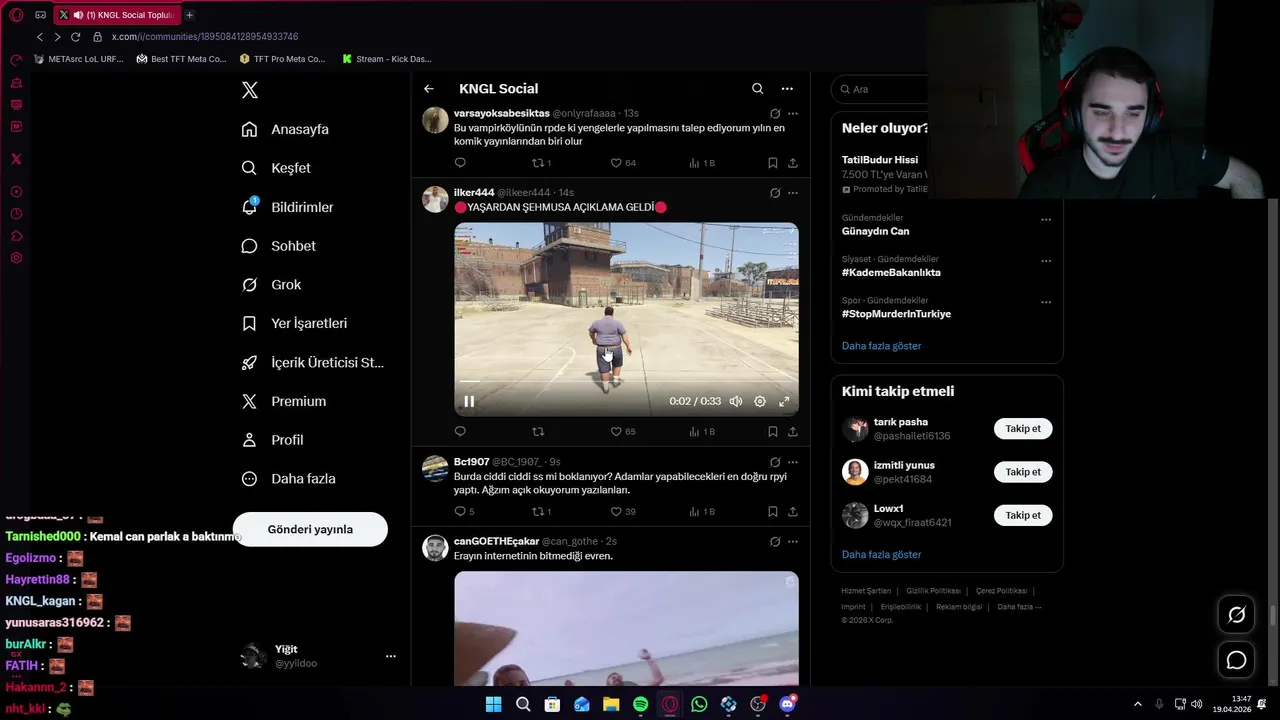Viewport: 1280px width, 720px height.
Task: Follow izmitli yunus
Action: coord(1023,472)
